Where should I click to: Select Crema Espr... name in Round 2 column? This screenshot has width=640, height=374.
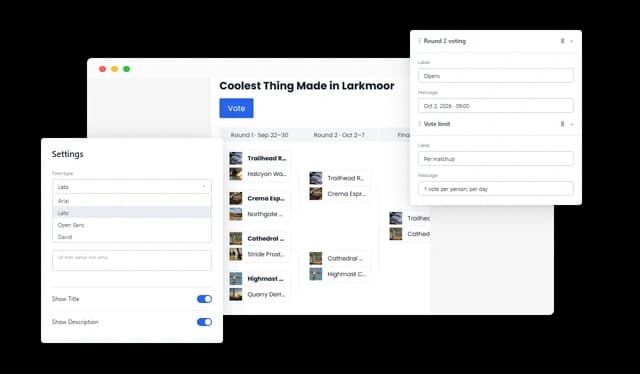pos(346,194)
